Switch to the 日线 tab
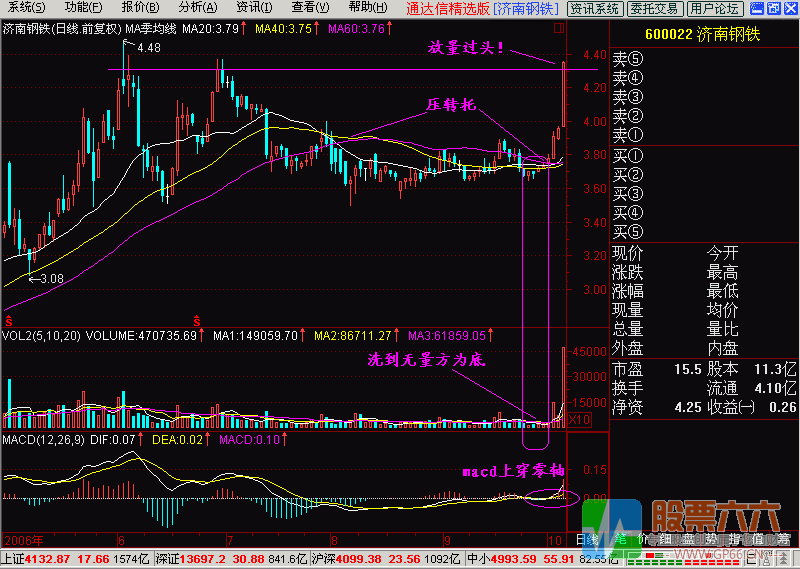Screen dimensions: 800x569 click(588, 539)
